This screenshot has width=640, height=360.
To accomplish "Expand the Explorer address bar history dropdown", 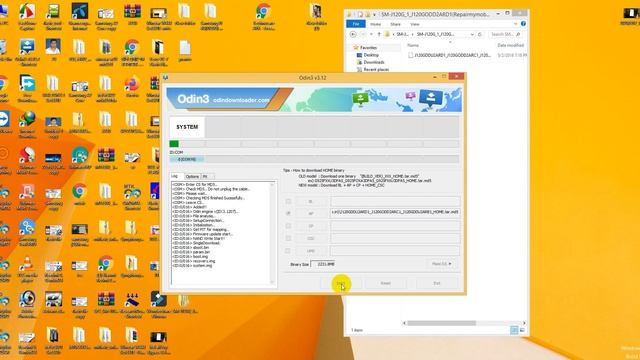I will [x=472, y=34].
